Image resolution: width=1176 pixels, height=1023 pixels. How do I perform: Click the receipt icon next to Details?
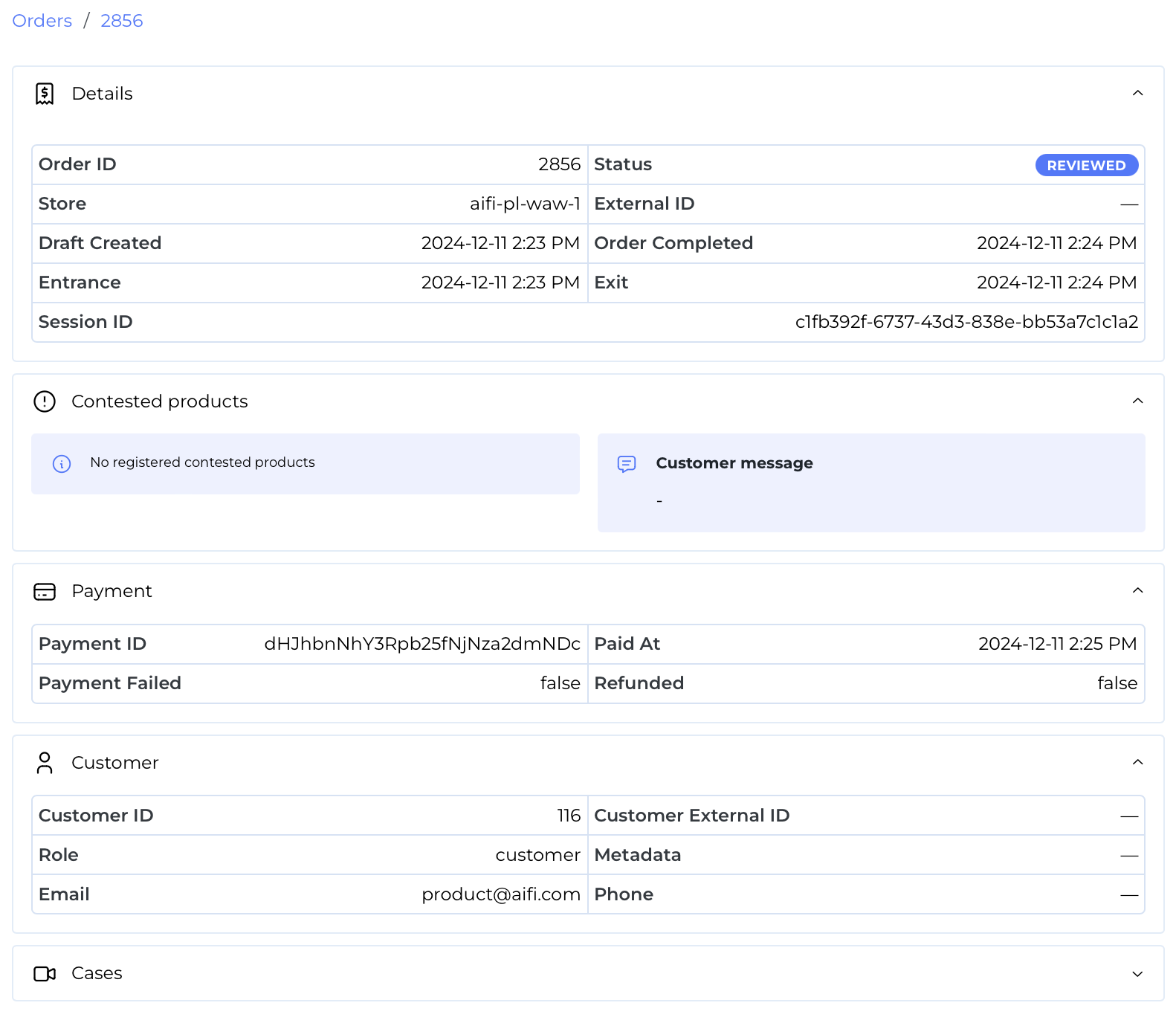coord(45,94)
